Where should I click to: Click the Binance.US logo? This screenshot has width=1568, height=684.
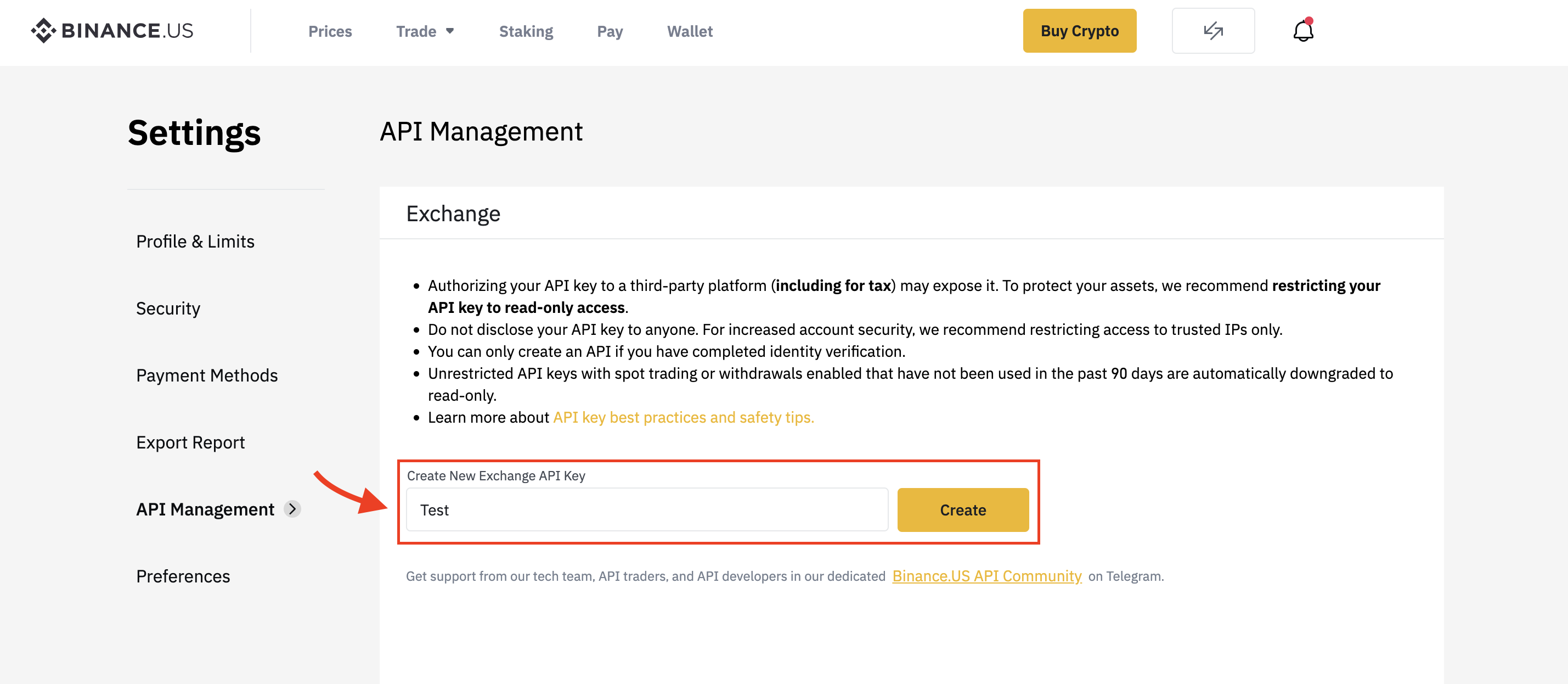coord(112,30)
